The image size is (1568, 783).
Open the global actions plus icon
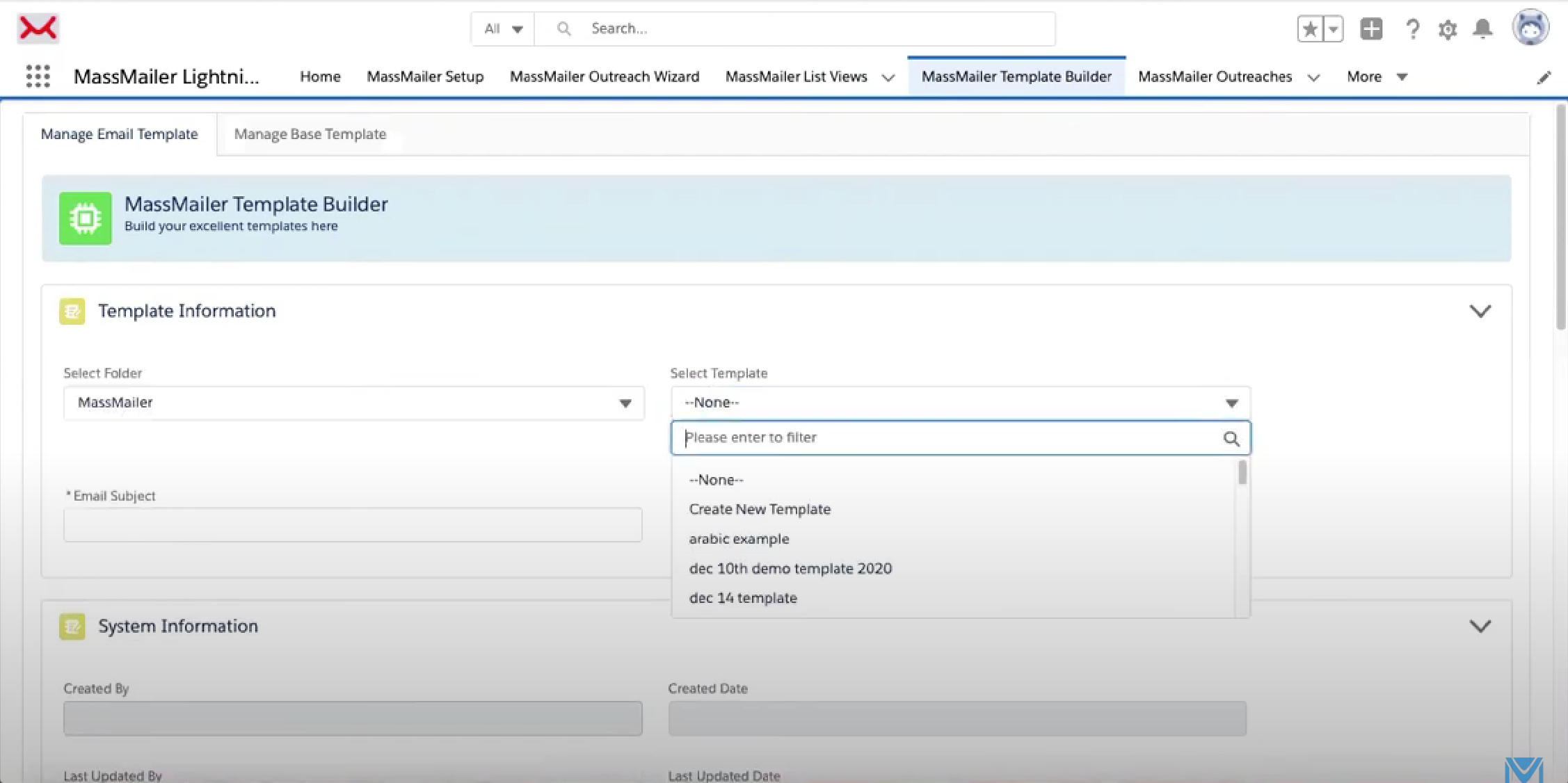tap(1371, 29)
